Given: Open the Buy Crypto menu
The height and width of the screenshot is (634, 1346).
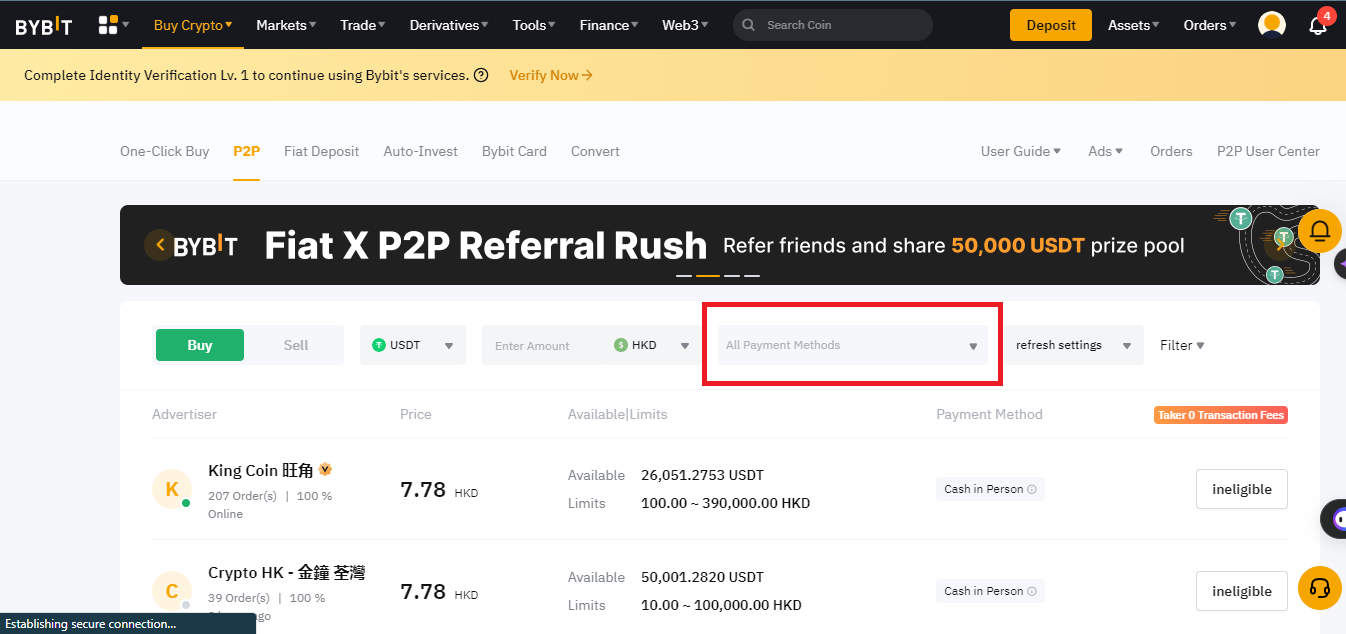Looking at the screenshot, I should (193, 25).
